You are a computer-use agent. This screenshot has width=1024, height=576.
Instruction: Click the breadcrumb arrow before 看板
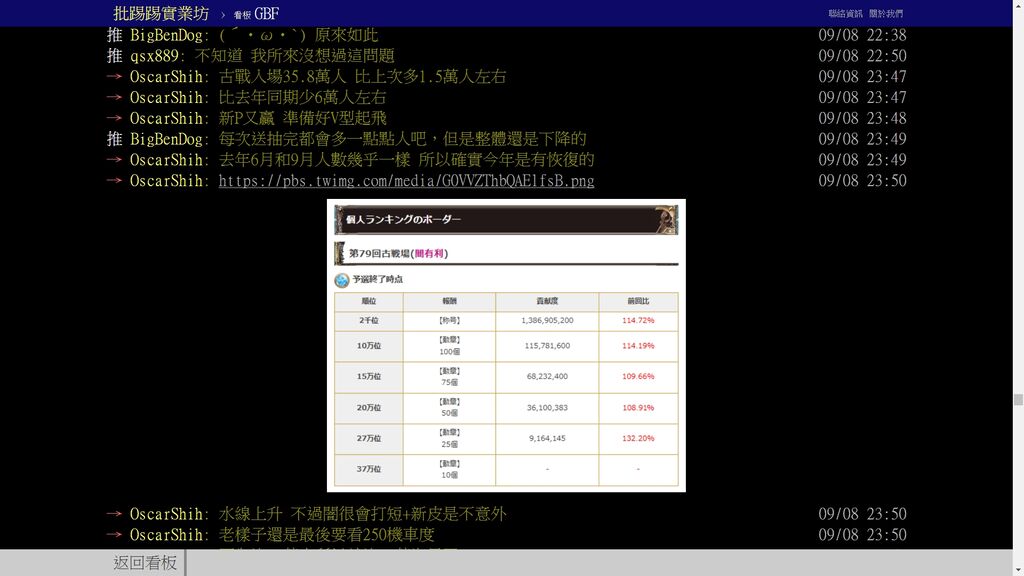[223, 15]
